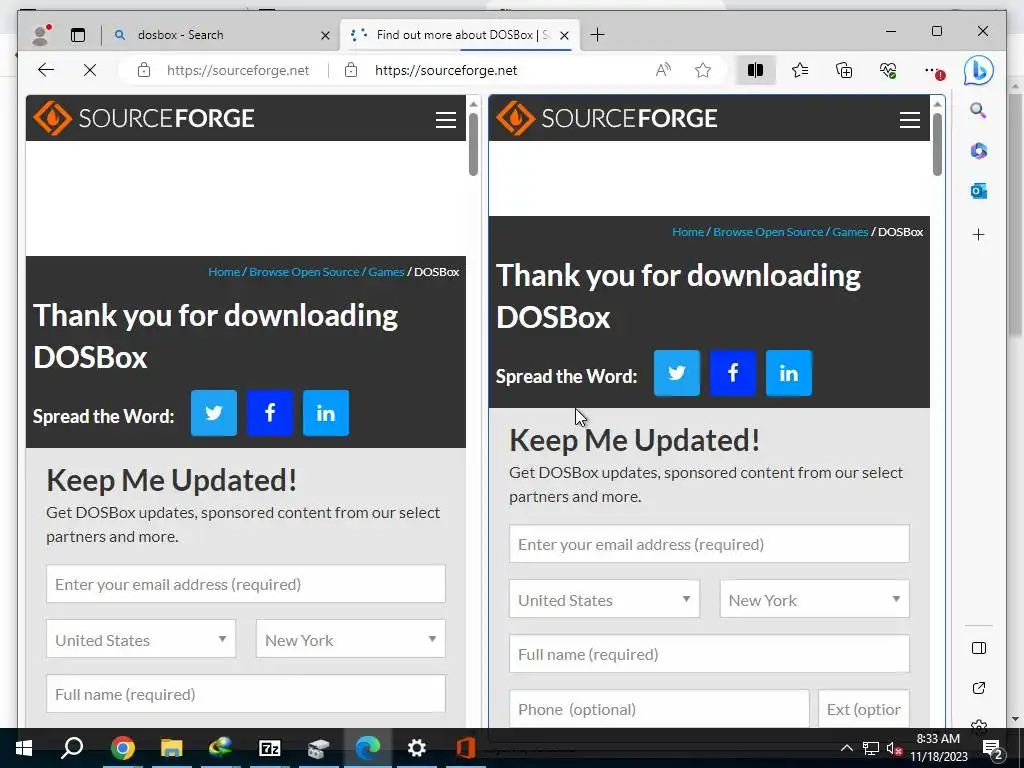Click right pane vertical scrollbar thumb

click(937, 144)
